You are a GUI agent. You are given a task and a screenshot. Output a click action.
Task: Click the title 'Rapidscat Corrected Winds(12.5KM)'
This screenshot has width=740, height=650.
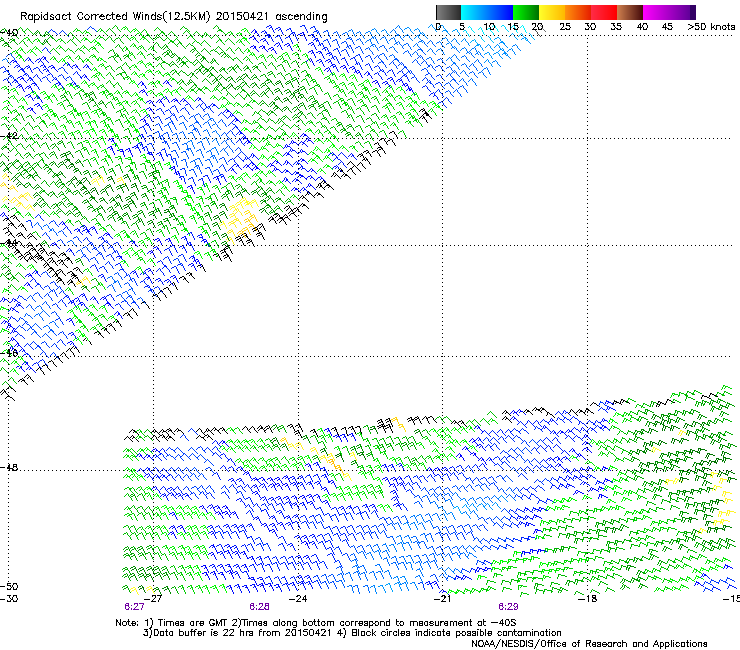pyautogui.click(x=115, y=17)
